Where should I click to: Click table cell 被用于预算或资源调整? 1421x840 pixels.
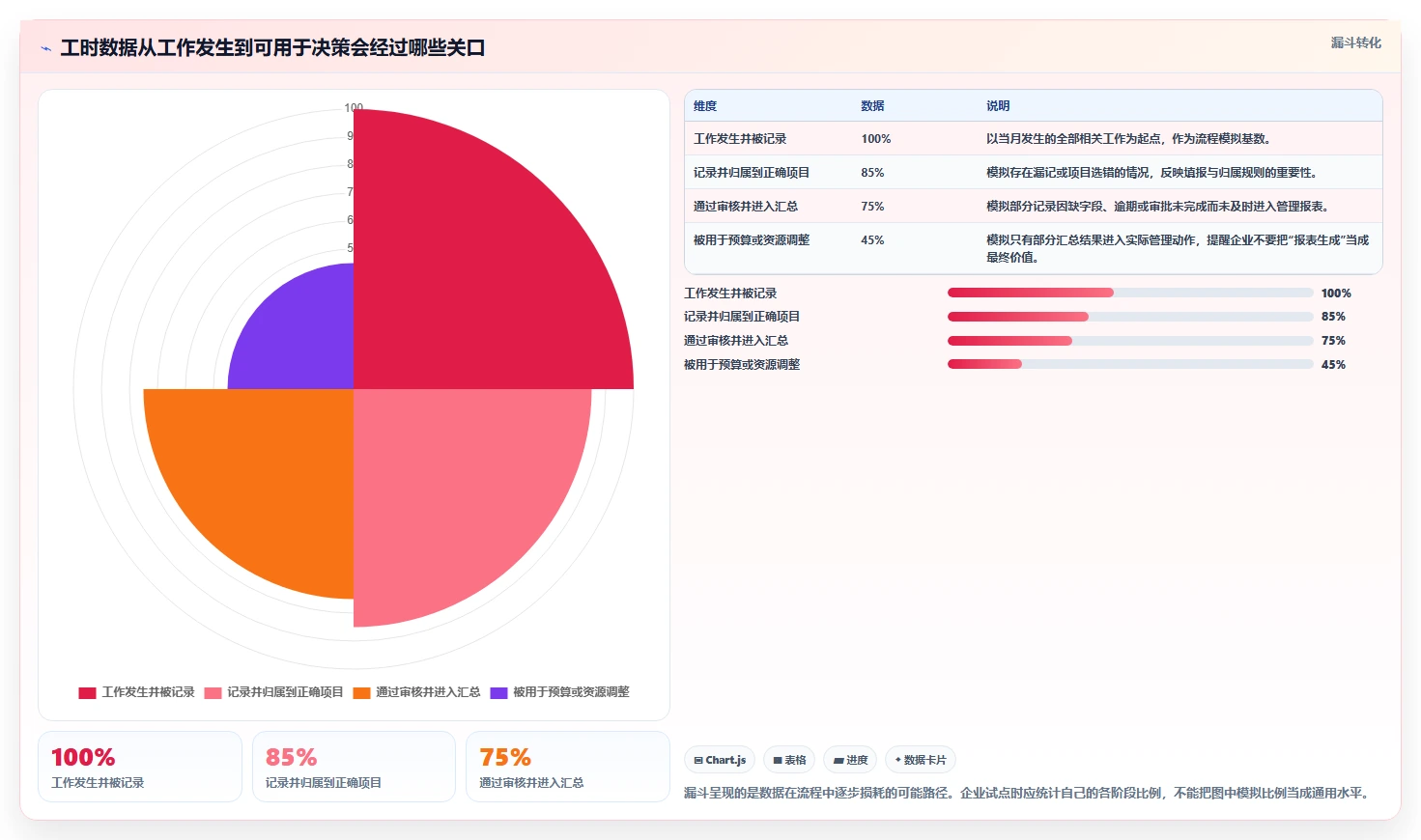(752, 240)
